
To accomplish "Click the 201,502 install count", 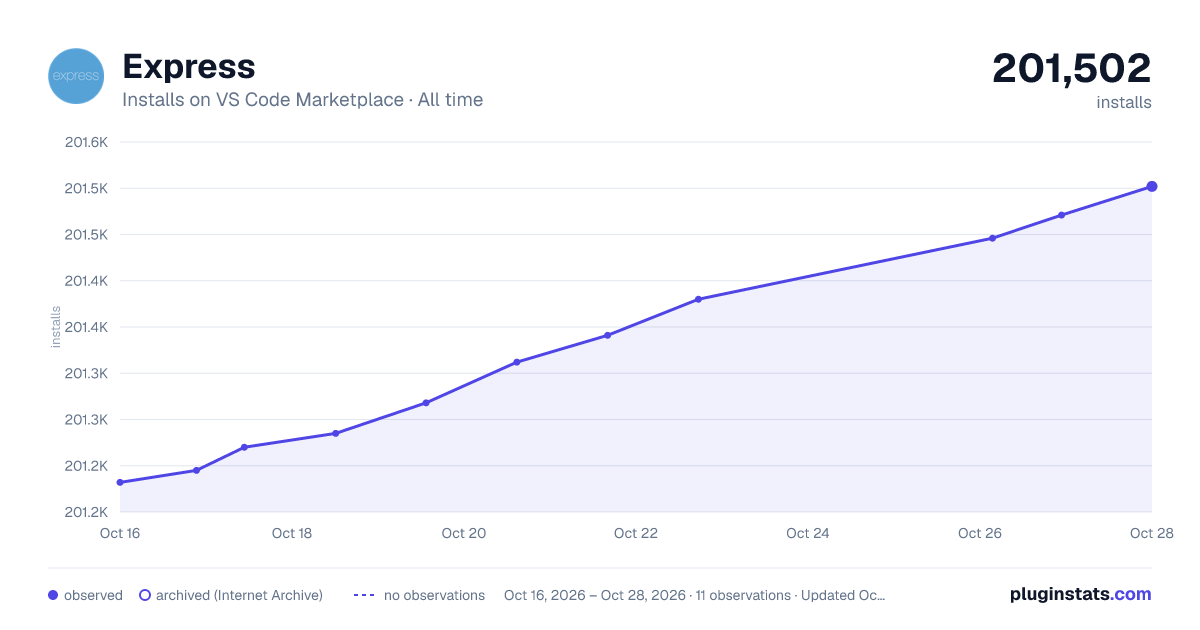I will click(1072, 68).
